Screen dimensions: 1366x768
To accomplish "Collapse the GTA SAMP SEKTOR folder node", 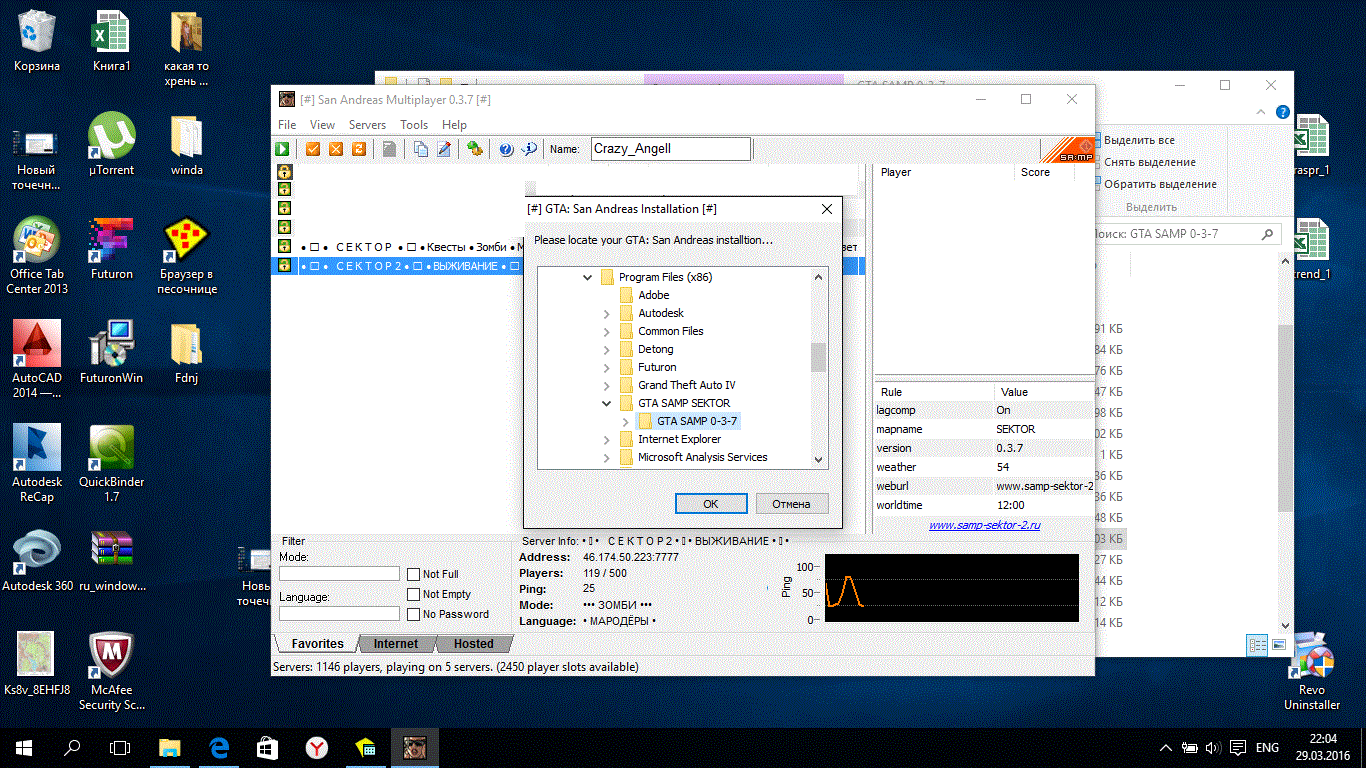I will pyautogui.click(x=607, y=403).
